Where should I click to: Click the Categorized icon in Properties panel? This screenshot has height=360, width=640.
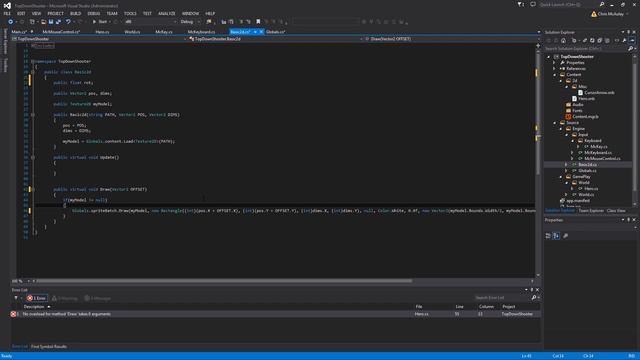pyautogui.click(x=548, y=236)
